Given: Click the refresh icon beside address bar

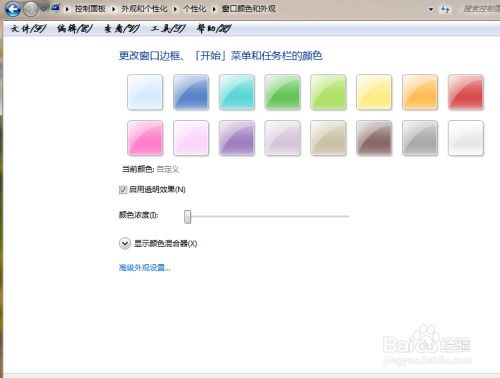Looking at the screenshot, I should pos(445,9).
